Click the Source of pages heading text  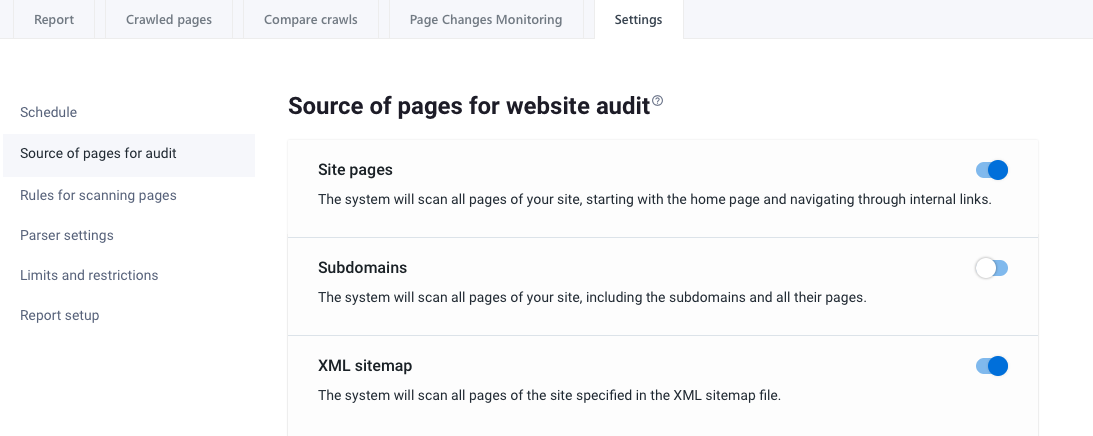[469, 106]
